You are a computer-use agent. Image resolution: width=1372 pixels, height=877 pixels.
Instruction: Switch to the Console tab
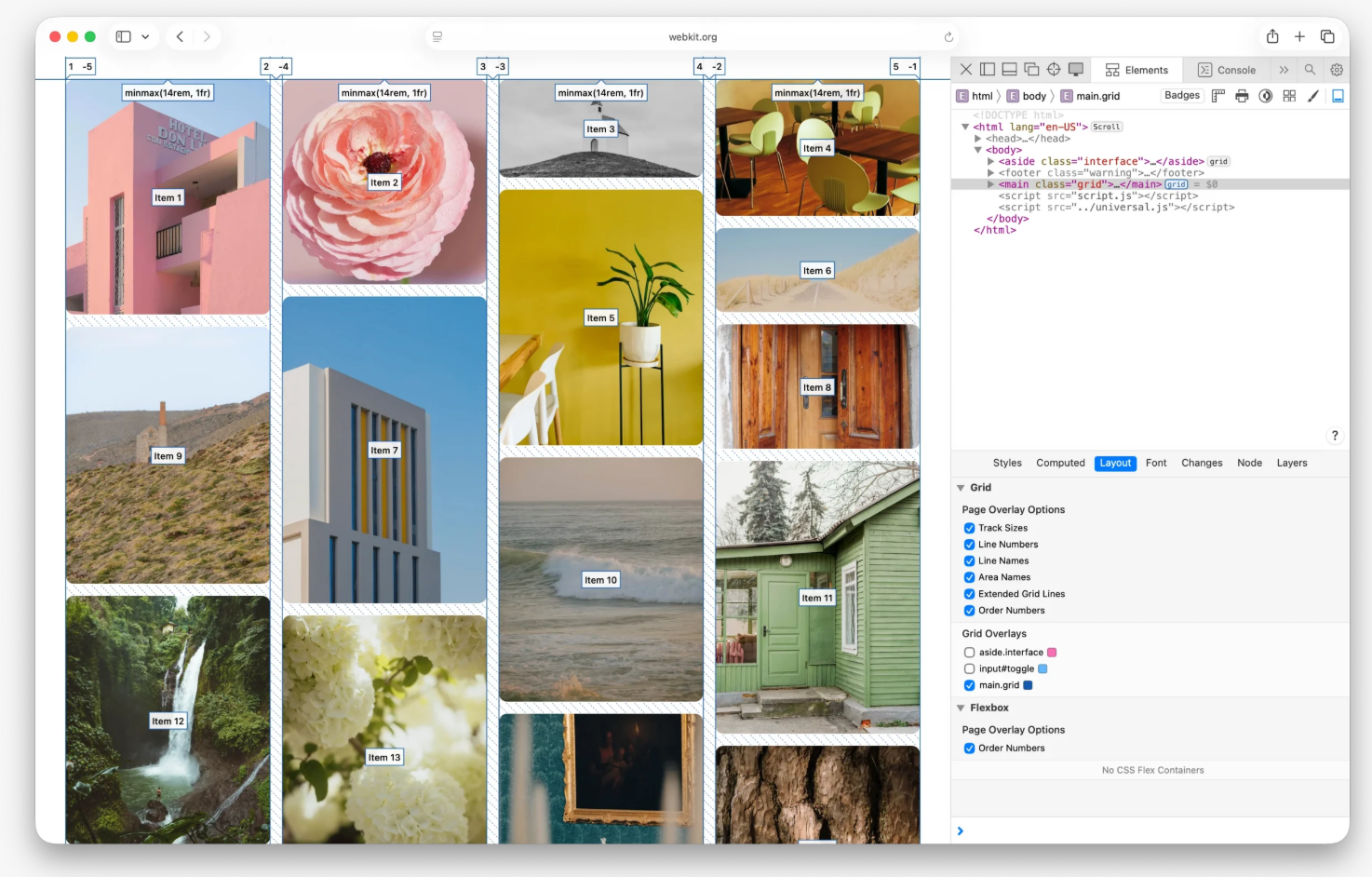1227,70
